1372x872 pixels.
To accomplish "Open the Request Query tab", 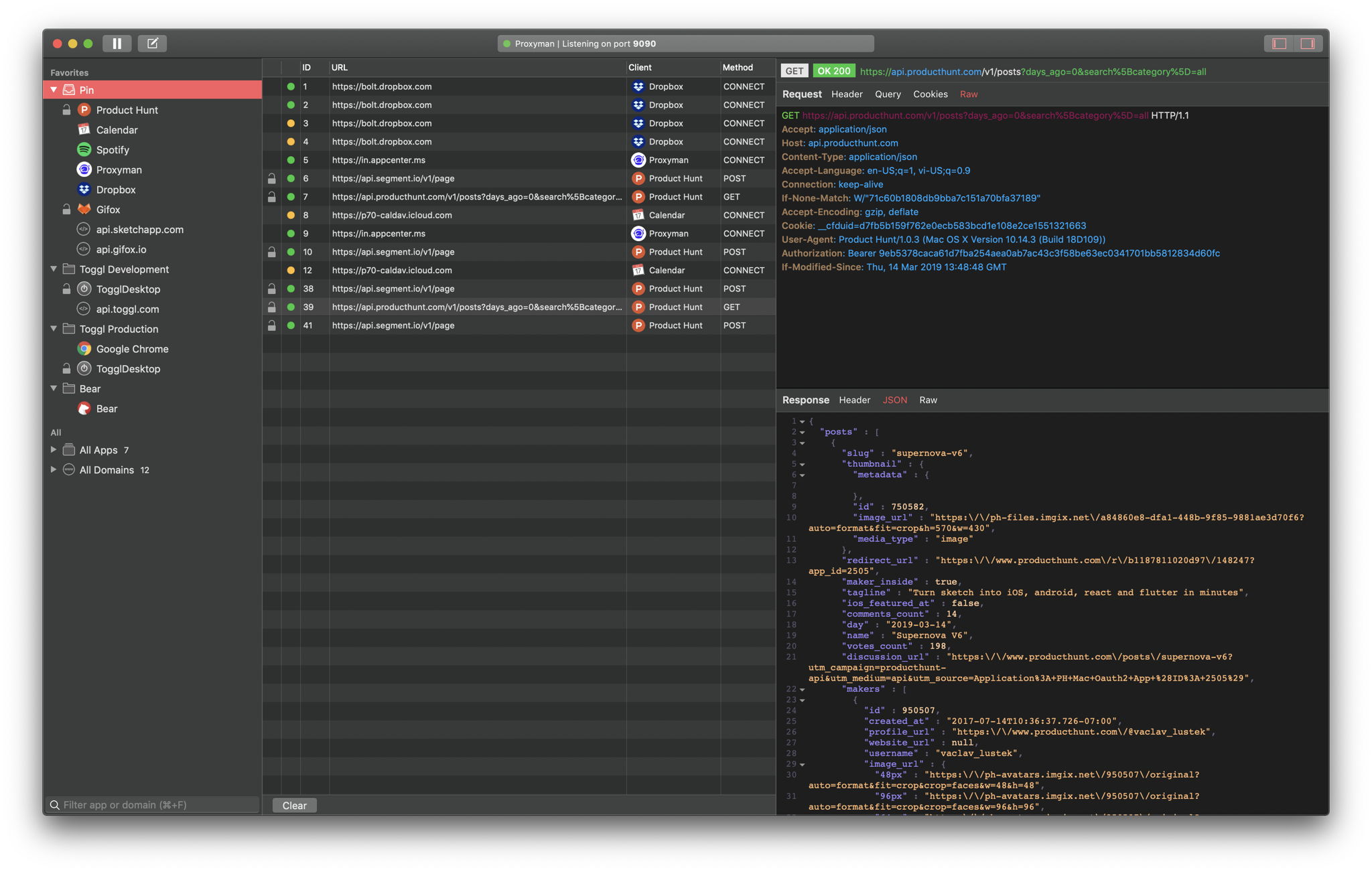I will [x=888, y=94].
